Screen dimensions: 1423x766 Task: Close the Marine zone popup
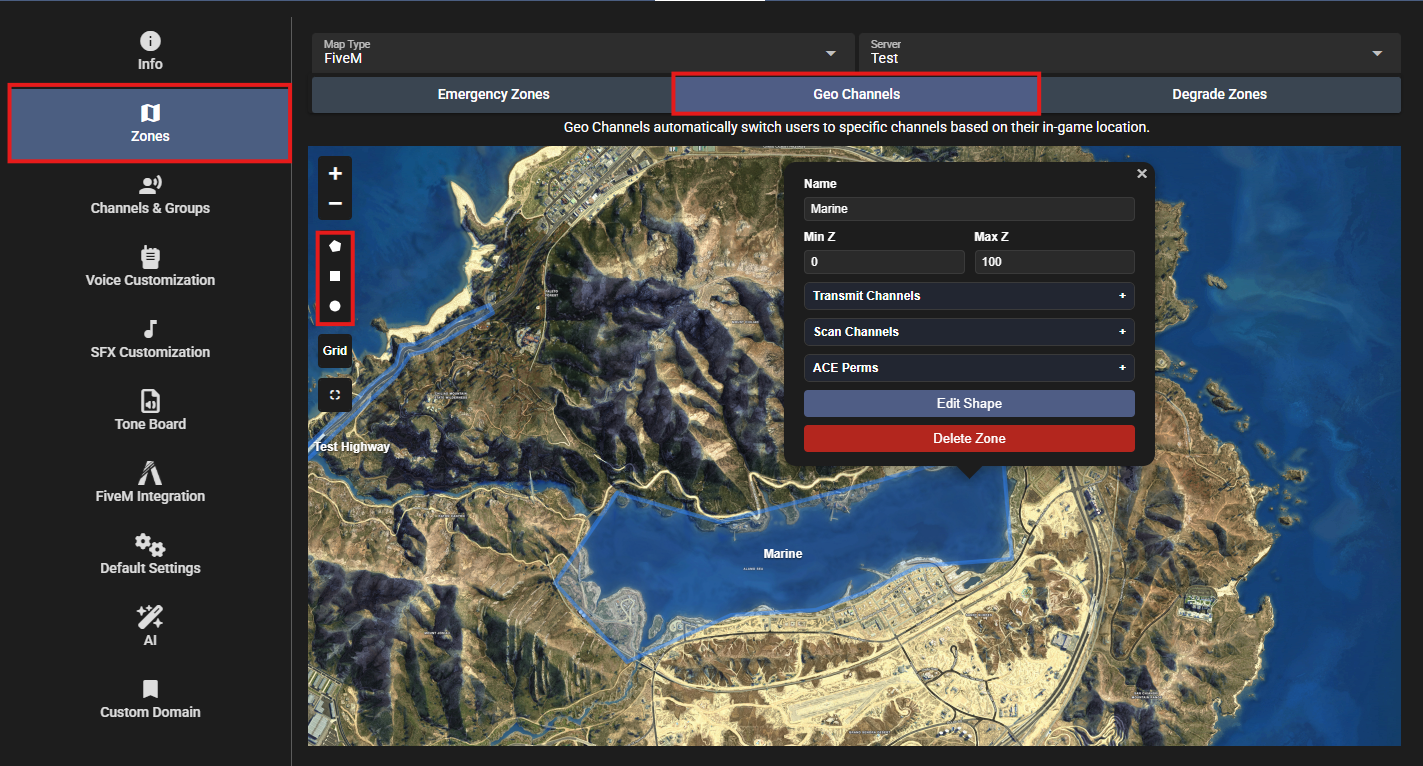click(x=1142, y=174)
